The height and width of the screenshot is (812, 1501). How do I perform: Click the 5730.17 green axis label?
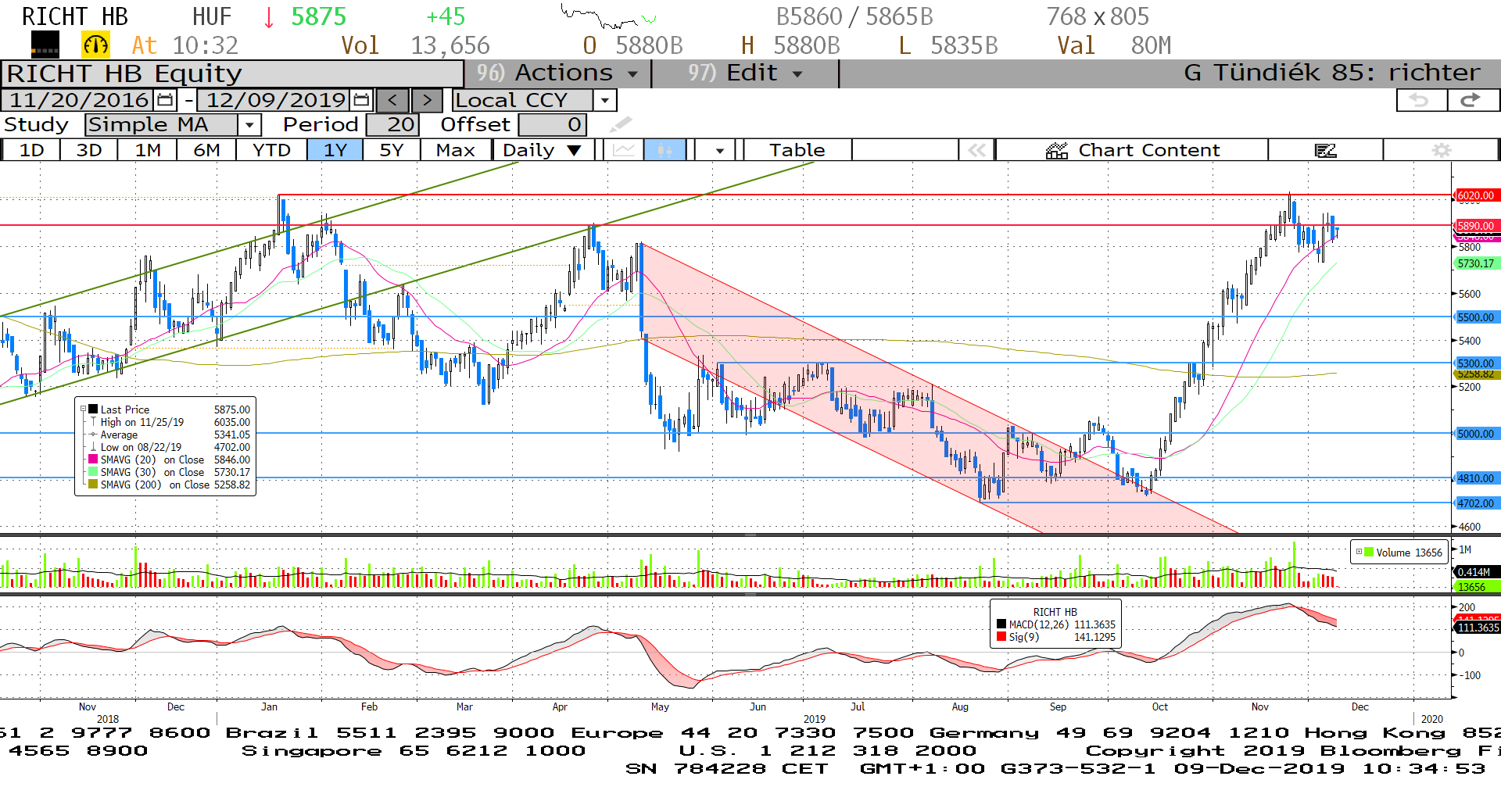(1476, 263)
